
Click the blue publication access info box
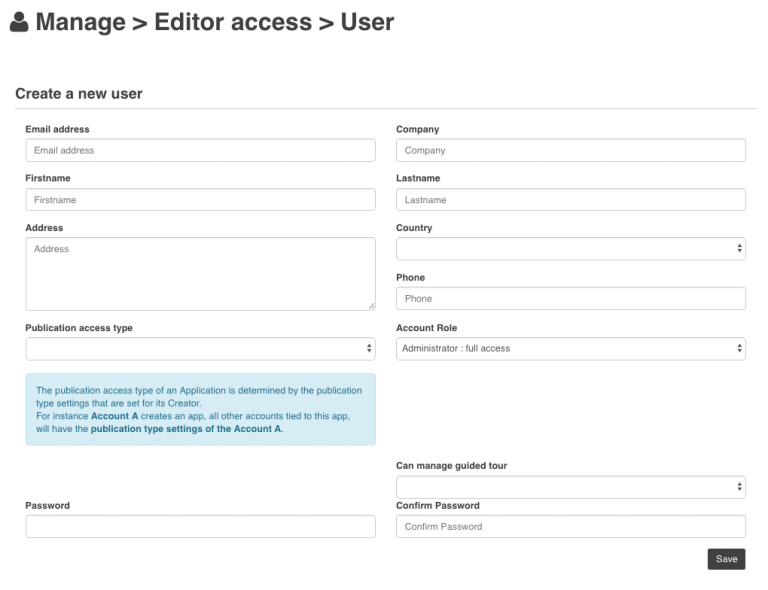[x=200, y=409]
